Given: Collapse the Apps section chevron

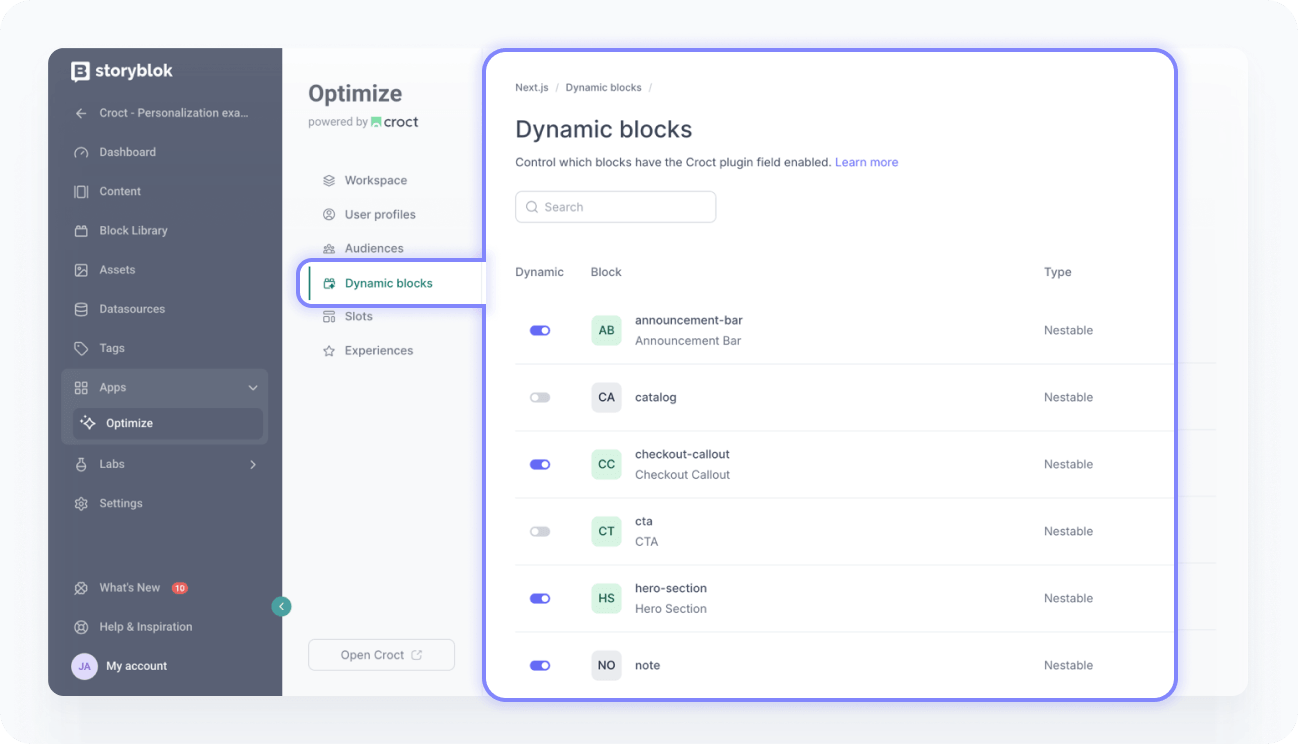Looking at the screenshot, I should coord(253,388).
